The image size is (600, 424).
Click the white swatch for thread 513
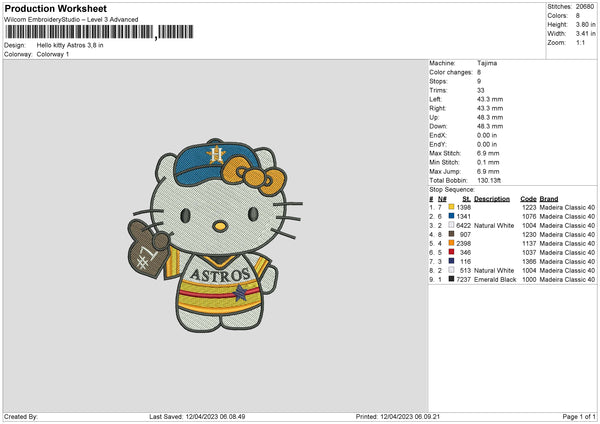(x=451, y=270)
